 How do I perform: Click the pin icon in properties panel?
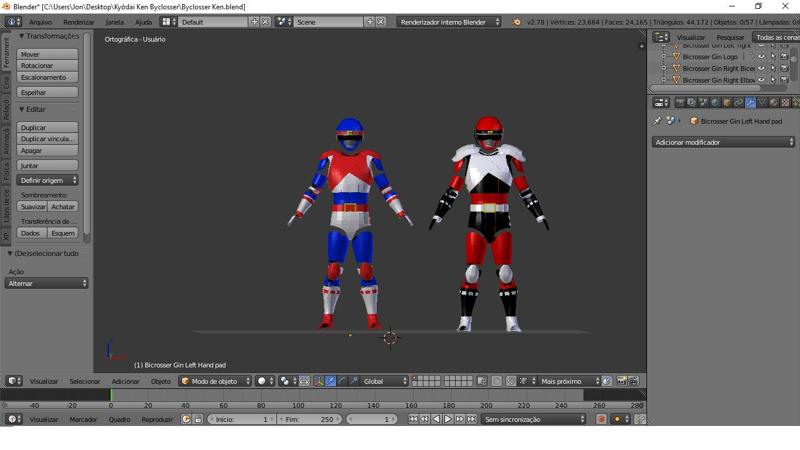(x=657, y=121)
